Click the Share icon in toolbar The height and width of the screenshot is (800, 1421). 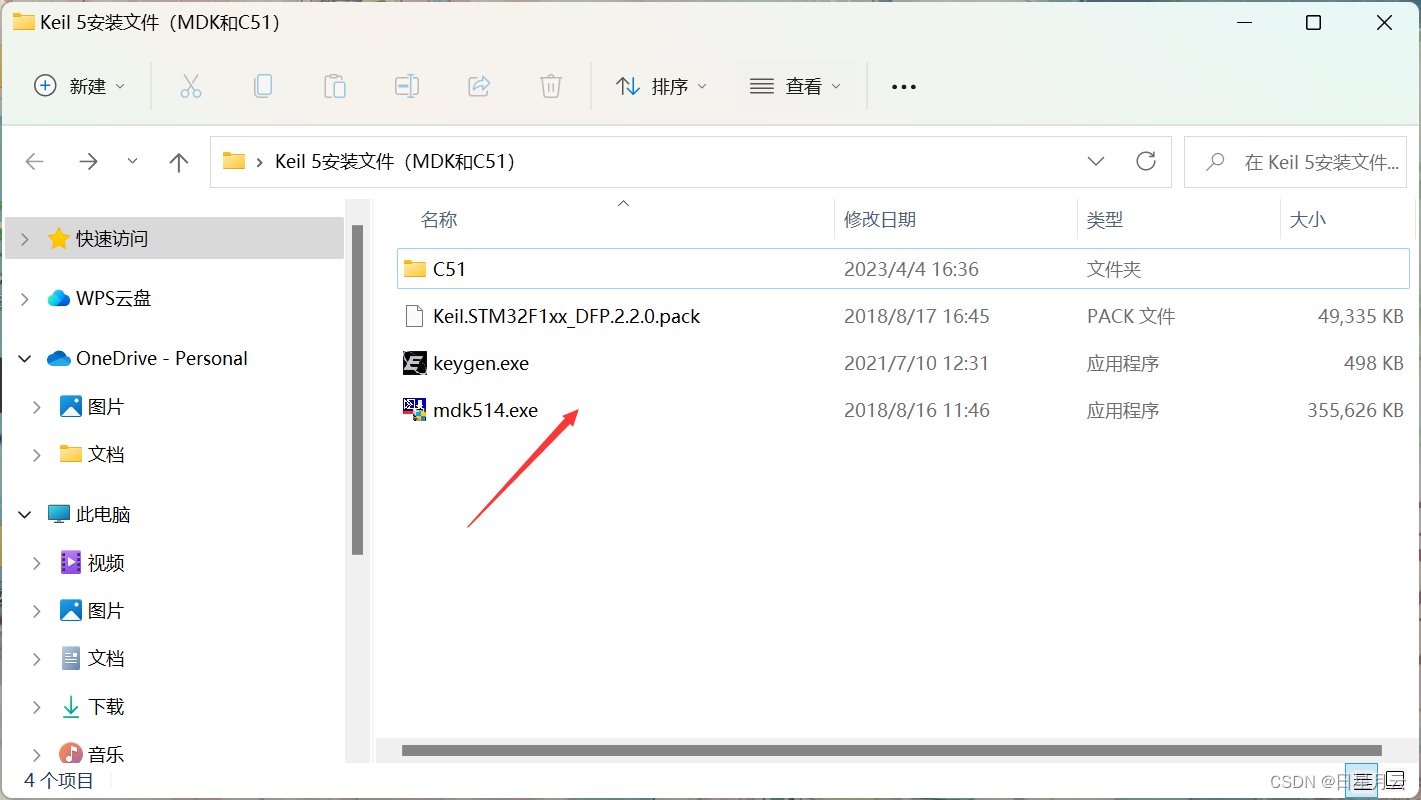tap(479, 86)
